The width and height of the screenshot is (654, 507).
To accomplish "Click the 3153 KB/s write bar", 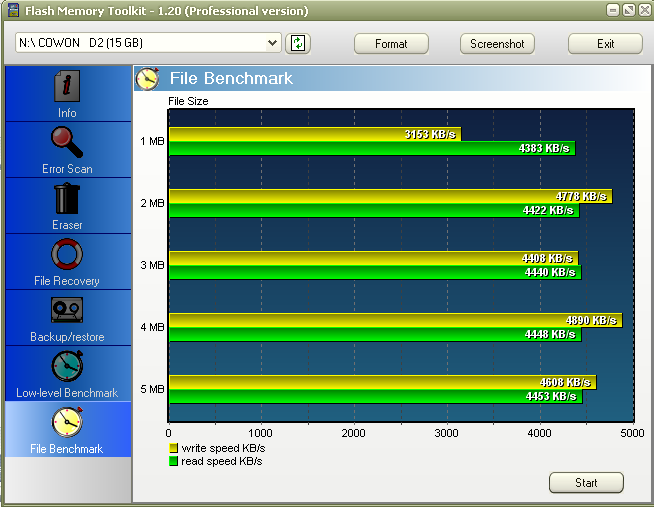I will click(x=315, y=134).
